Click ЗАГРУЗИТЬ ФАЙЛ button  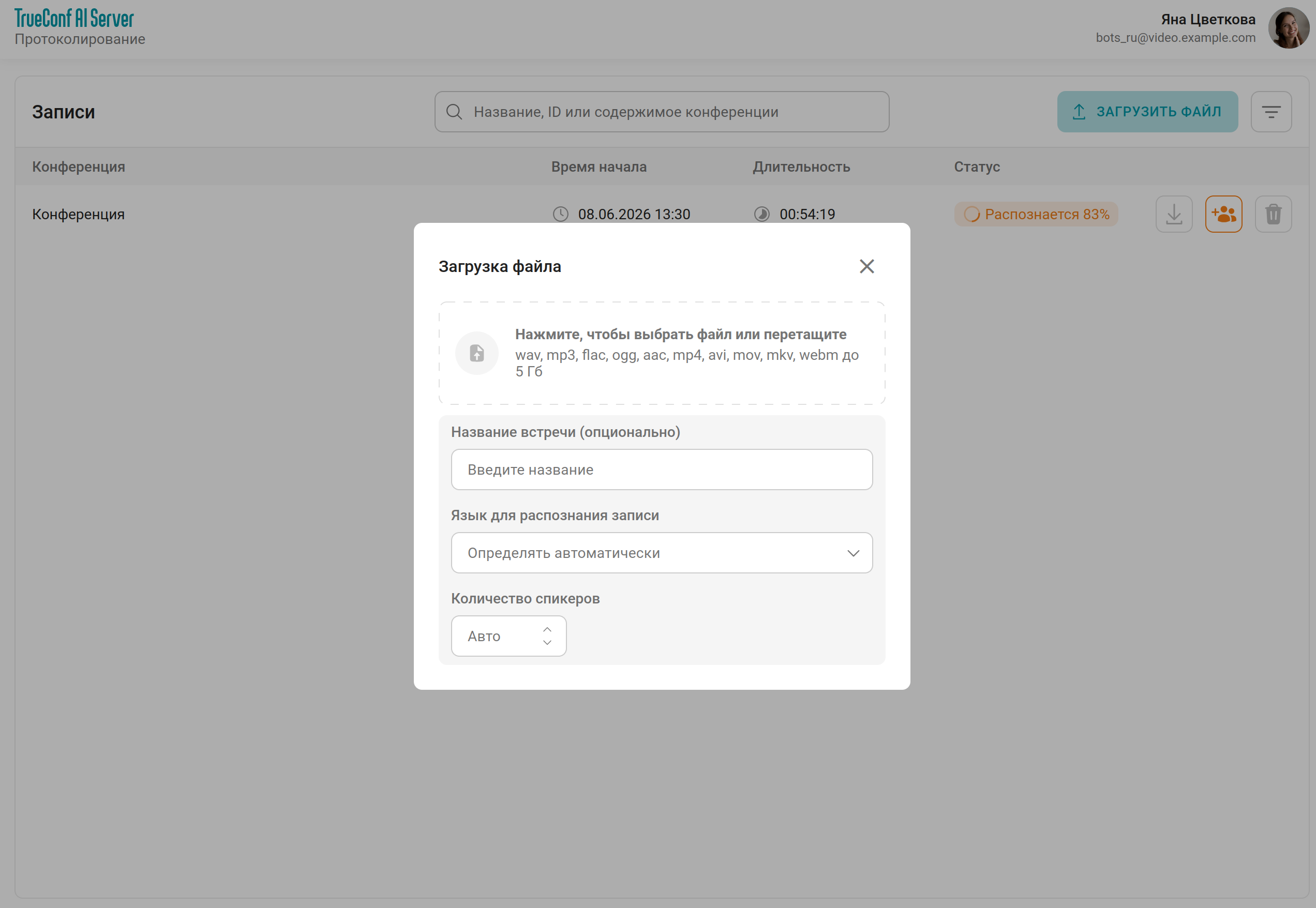coord(1147,112)
